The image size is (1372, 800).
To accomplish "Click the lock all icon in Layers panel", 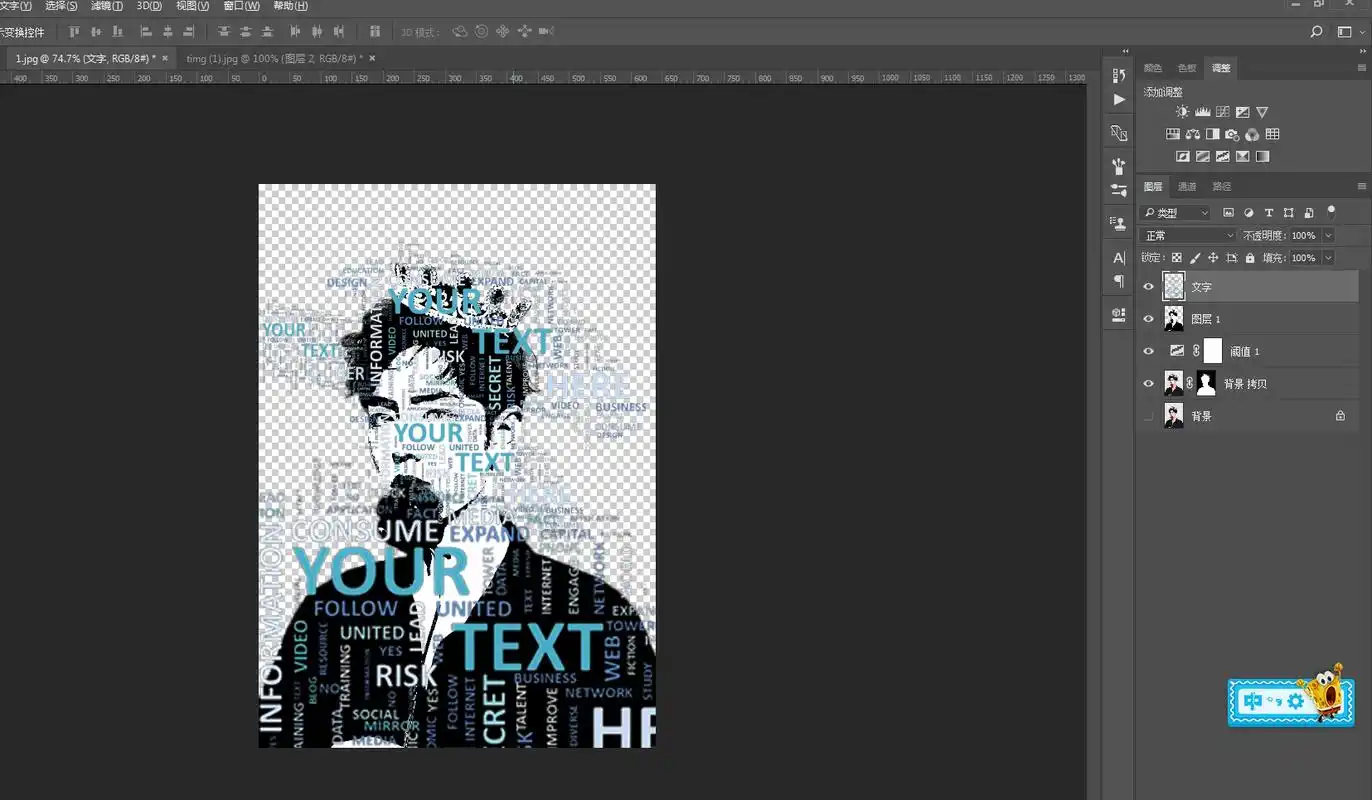I will [x=1249, y=258].
